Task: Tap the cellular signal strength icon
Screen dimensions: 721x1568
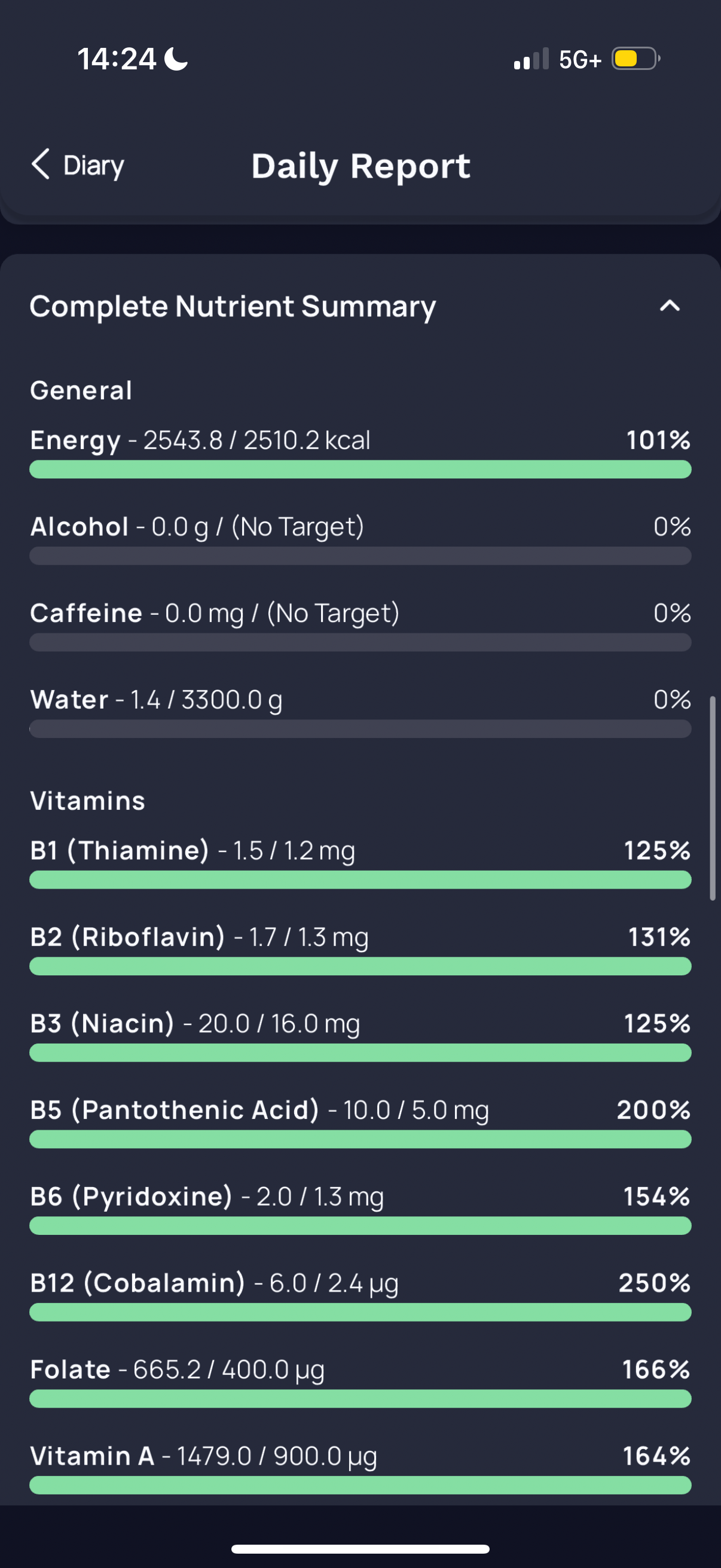Action: coord(531,59)
